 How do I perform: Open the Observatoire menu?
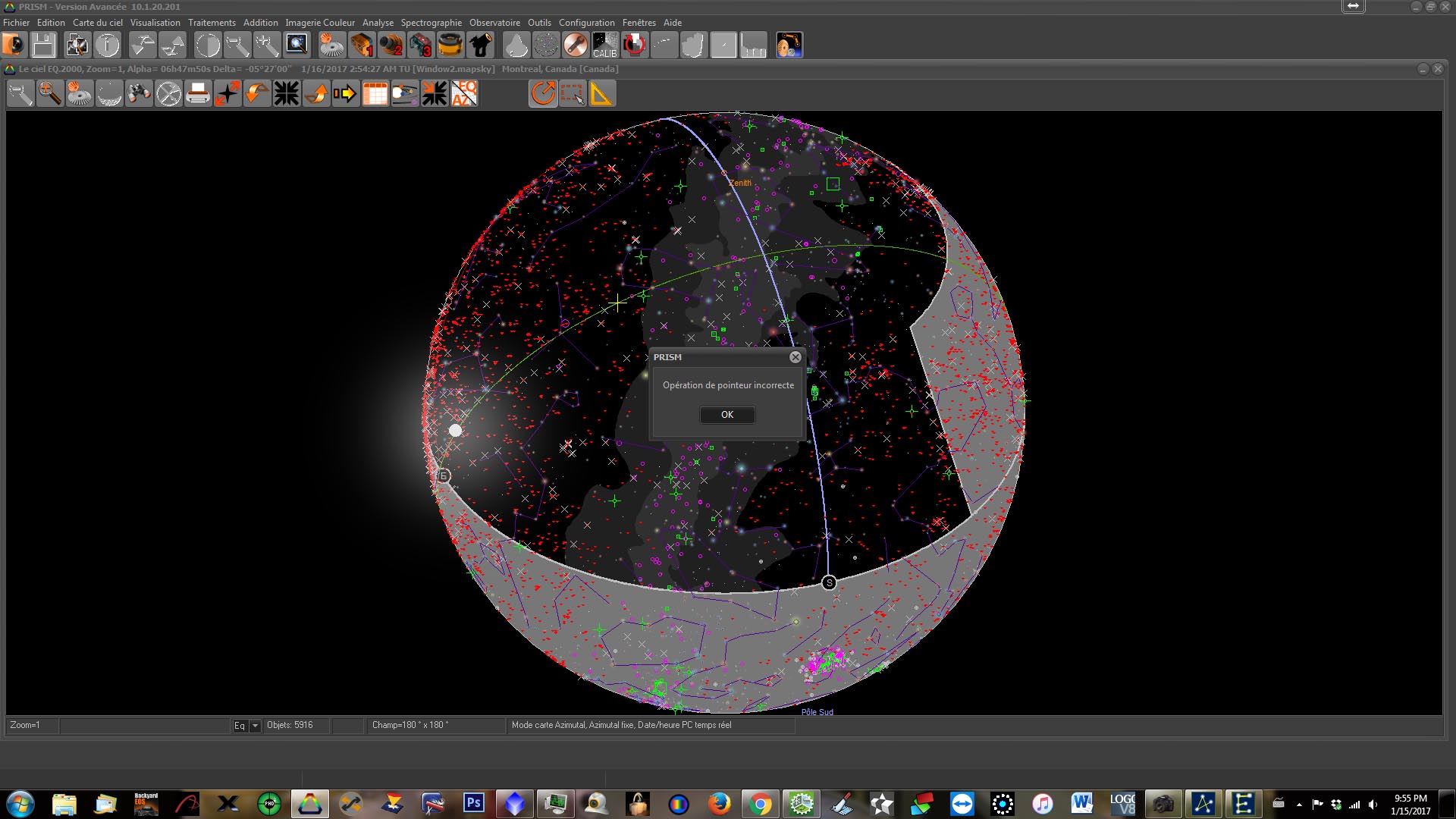coord(494,23)
